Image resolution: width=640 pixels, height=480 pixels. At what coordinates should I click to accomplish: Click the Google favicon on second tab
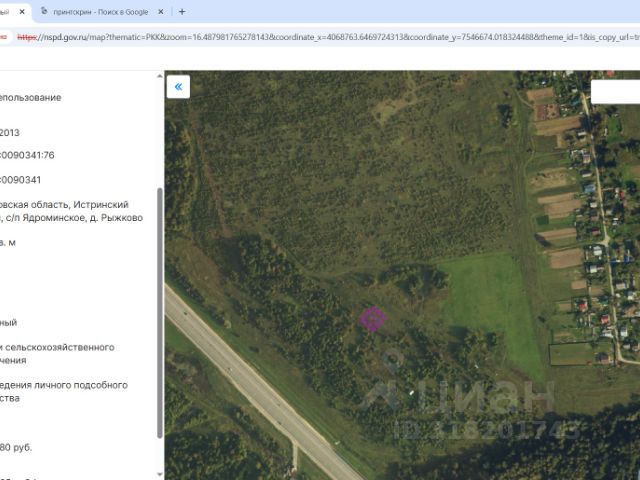(x=44, y=11)
